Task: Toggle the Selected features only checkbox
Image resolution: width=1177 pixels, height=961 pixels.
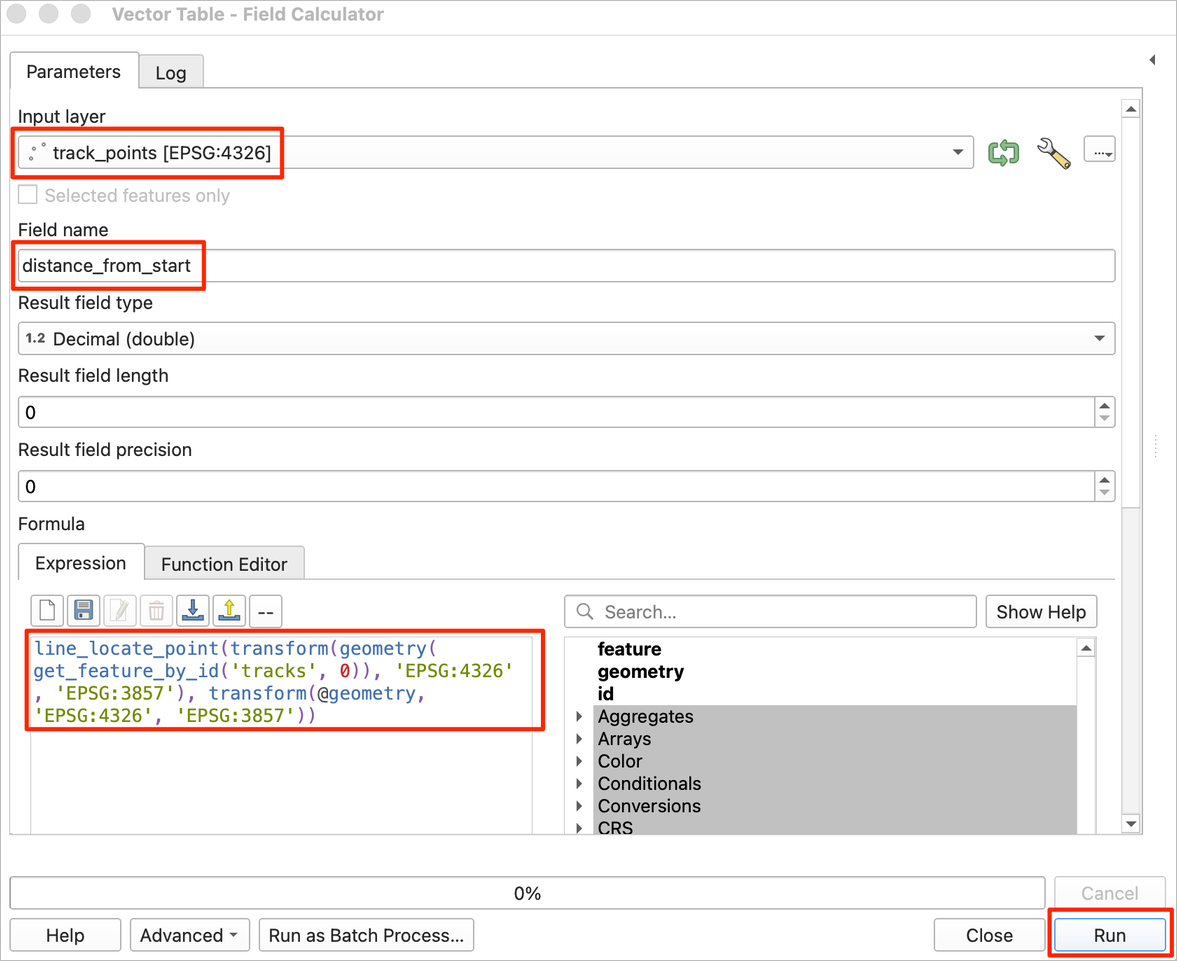Action: (x=28, y=195)
